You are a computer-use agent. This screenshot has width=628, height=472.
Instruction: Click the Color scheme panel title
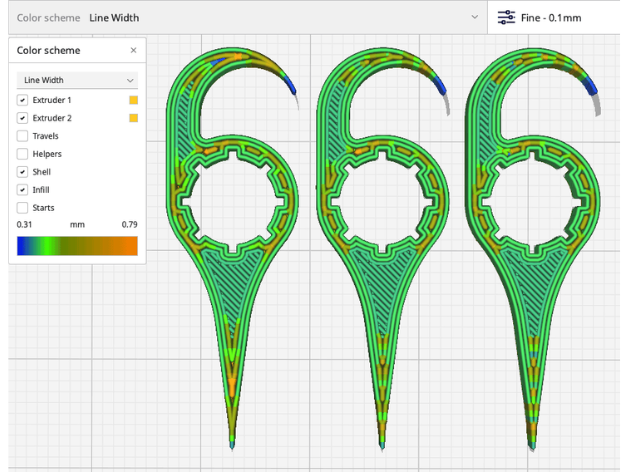tap(48, 50)
